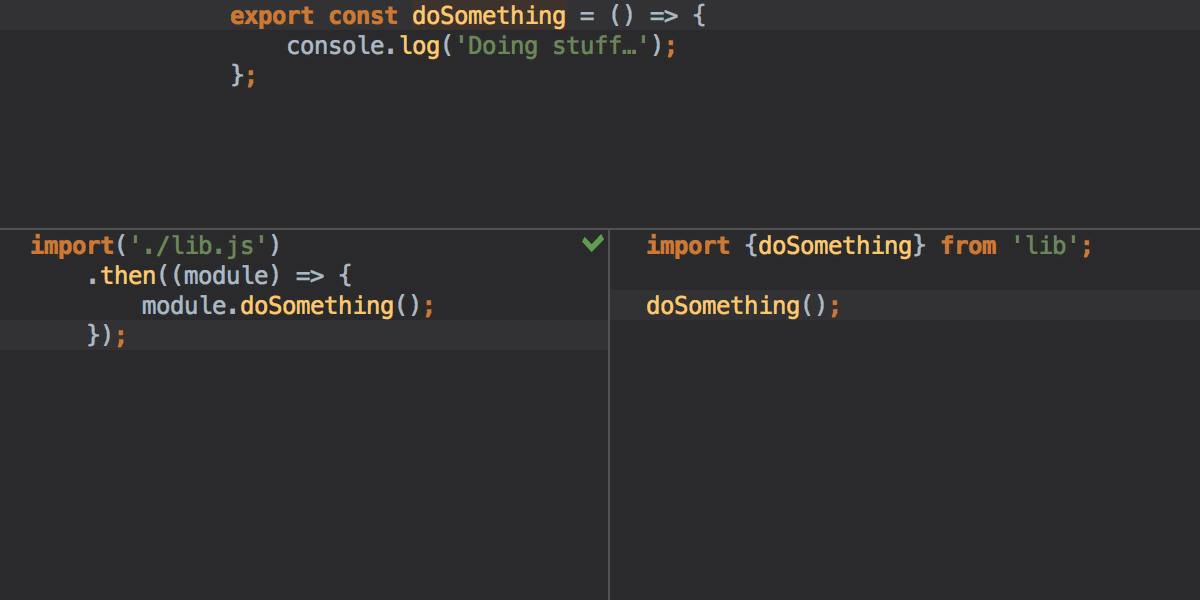Place cursor on 'console' in the log line
This screenshot has height=600, width=1200.
(x=335, y=46)
